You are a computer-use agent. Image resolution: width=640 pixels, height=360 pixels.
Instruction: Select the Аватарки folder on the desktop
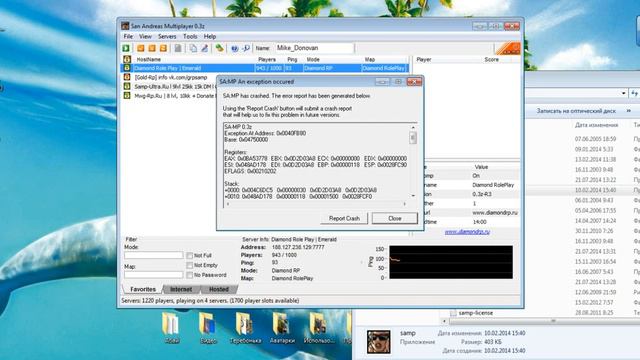coord(282,328)
